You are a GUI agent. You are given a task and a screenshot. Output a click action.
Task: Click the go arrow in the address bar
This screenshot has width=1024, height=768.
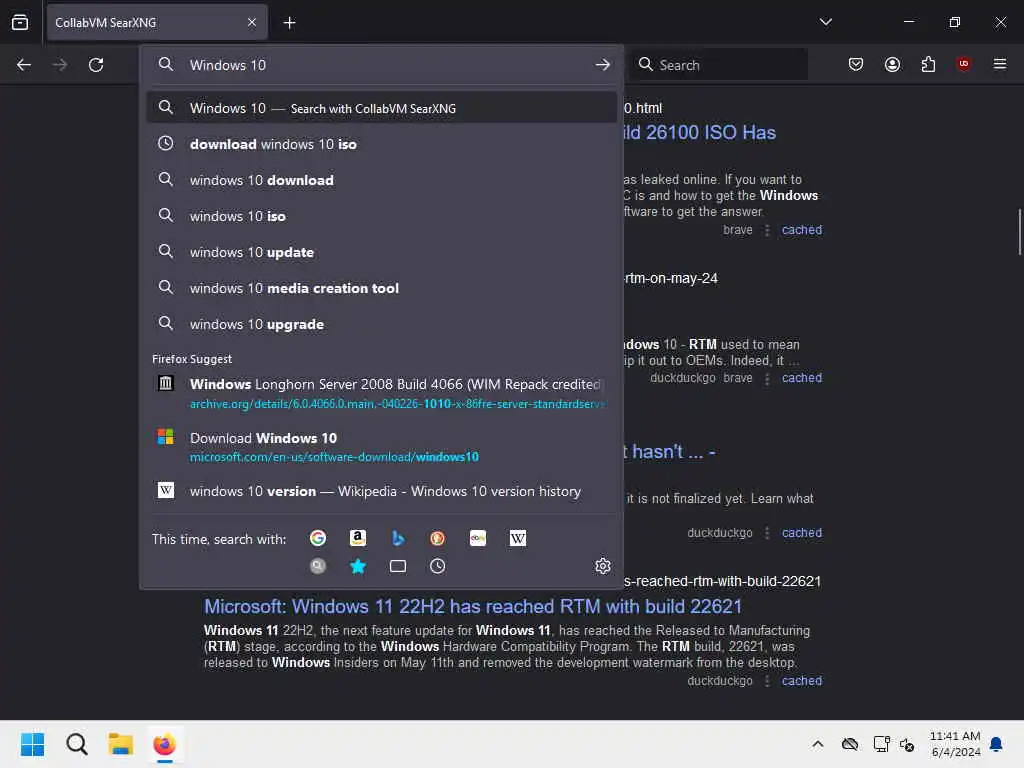[603, 65]
